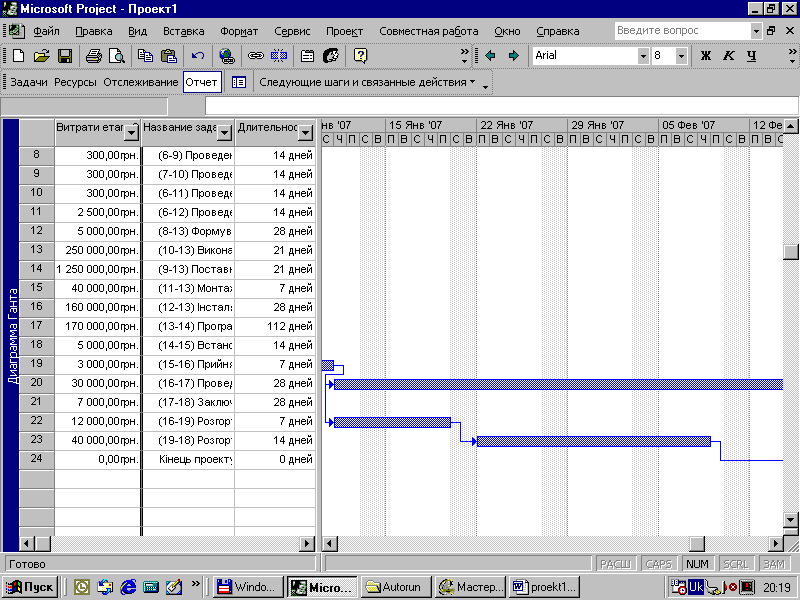Open print preview
Screen dimensions: 800x600
(x=117, y=56)
